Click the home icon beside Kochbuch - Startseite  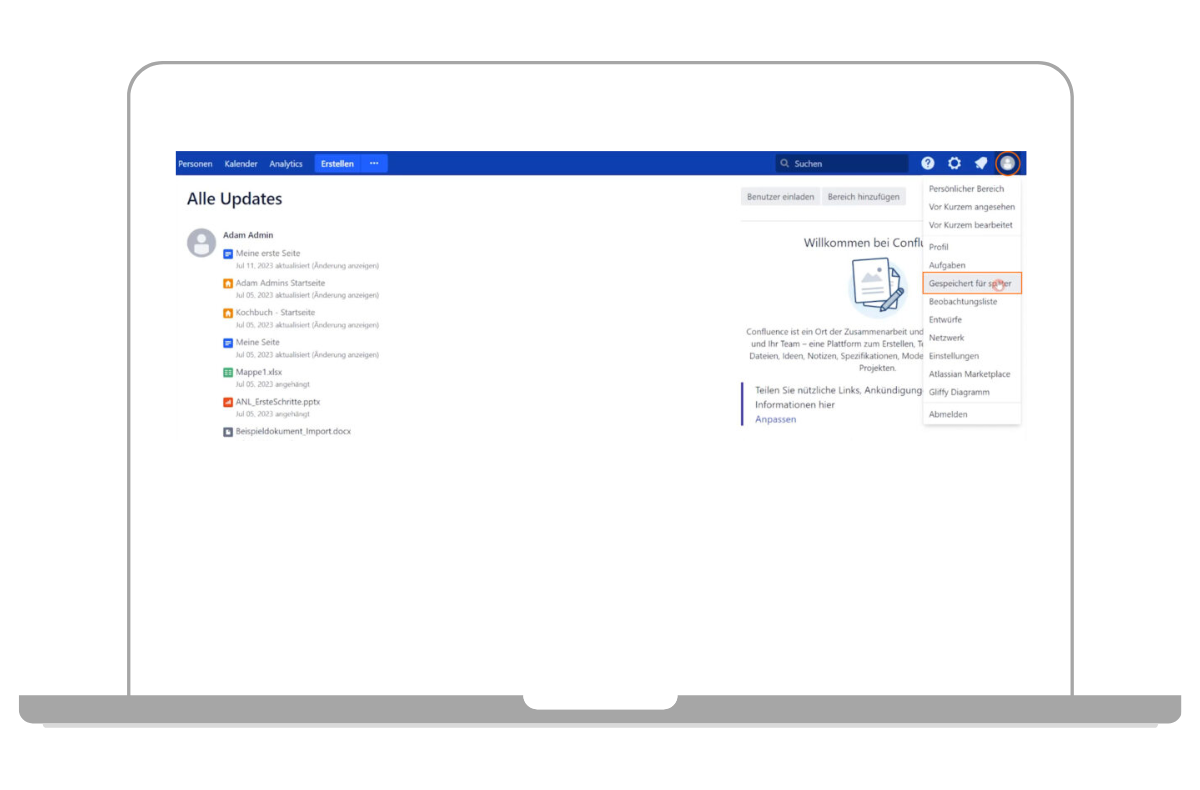point(228,313)
